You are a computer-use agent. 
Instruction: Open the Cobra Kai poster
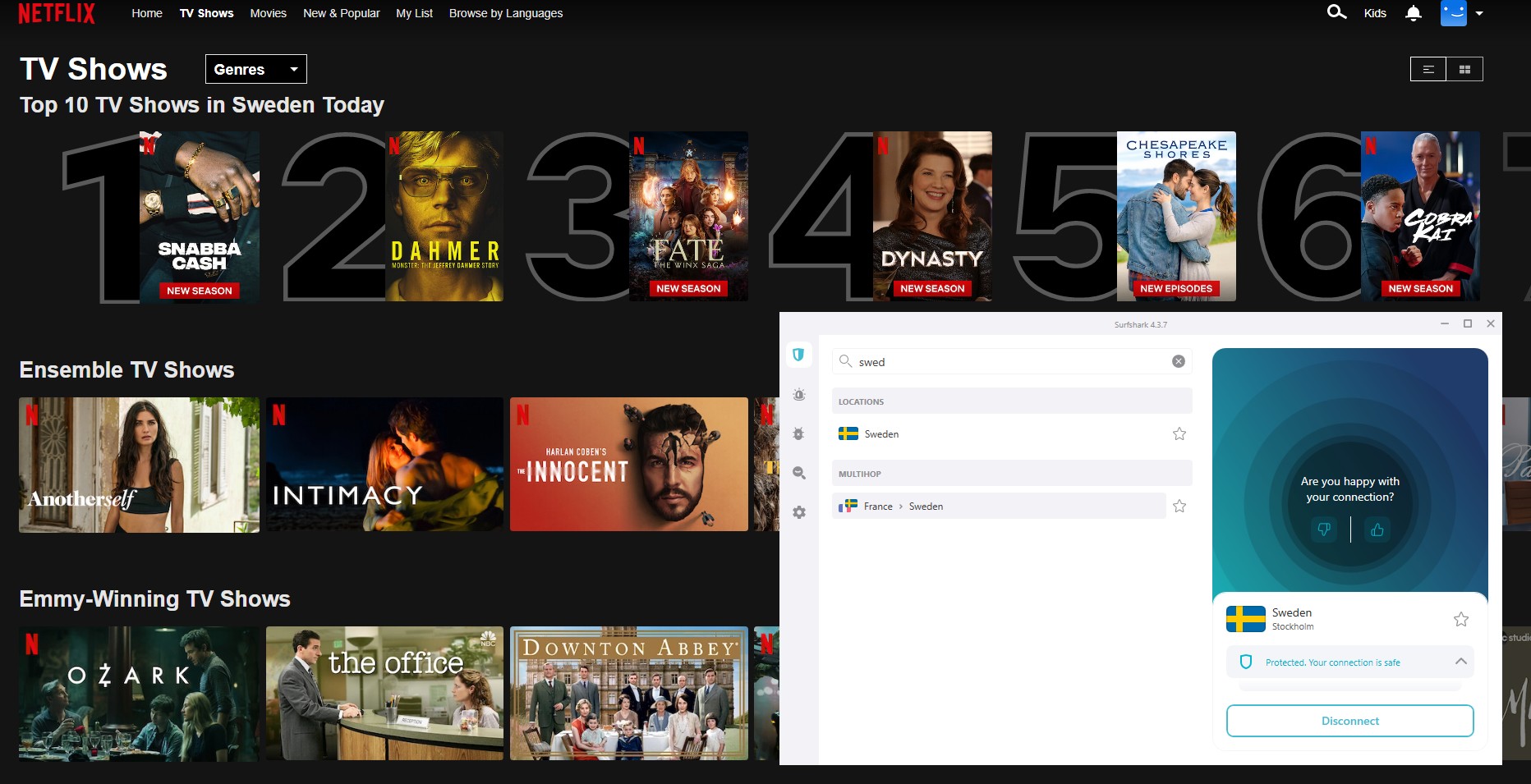pos(1421,217)
